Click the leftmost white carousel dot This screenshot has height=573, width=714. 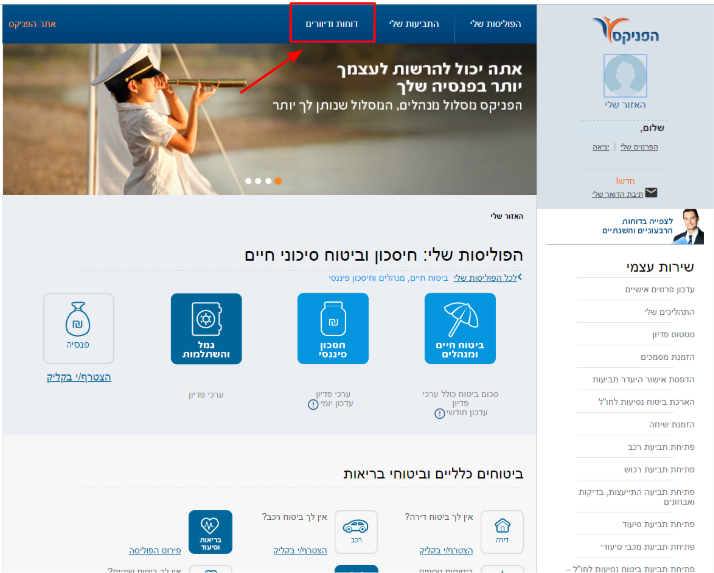(x=248, y=181)
